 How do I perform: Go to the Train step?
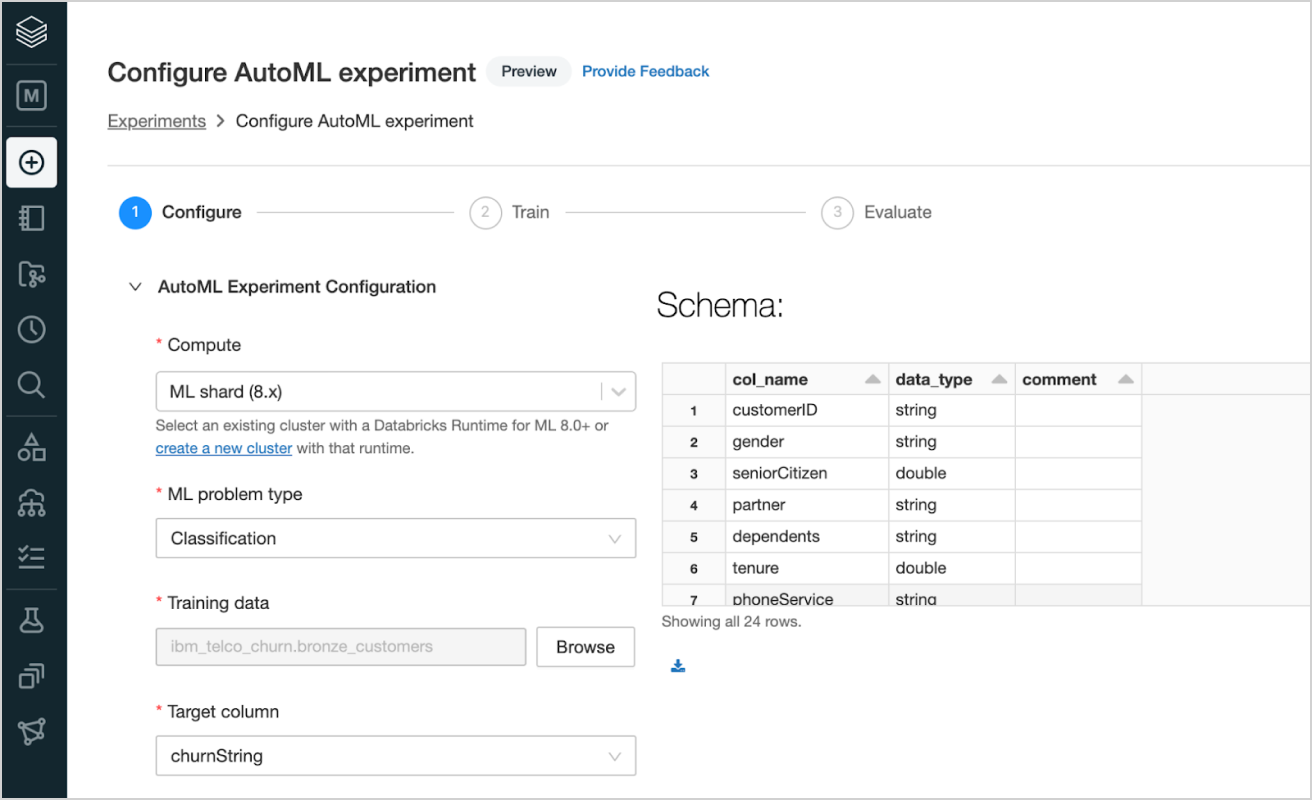[x=510, y=212]
